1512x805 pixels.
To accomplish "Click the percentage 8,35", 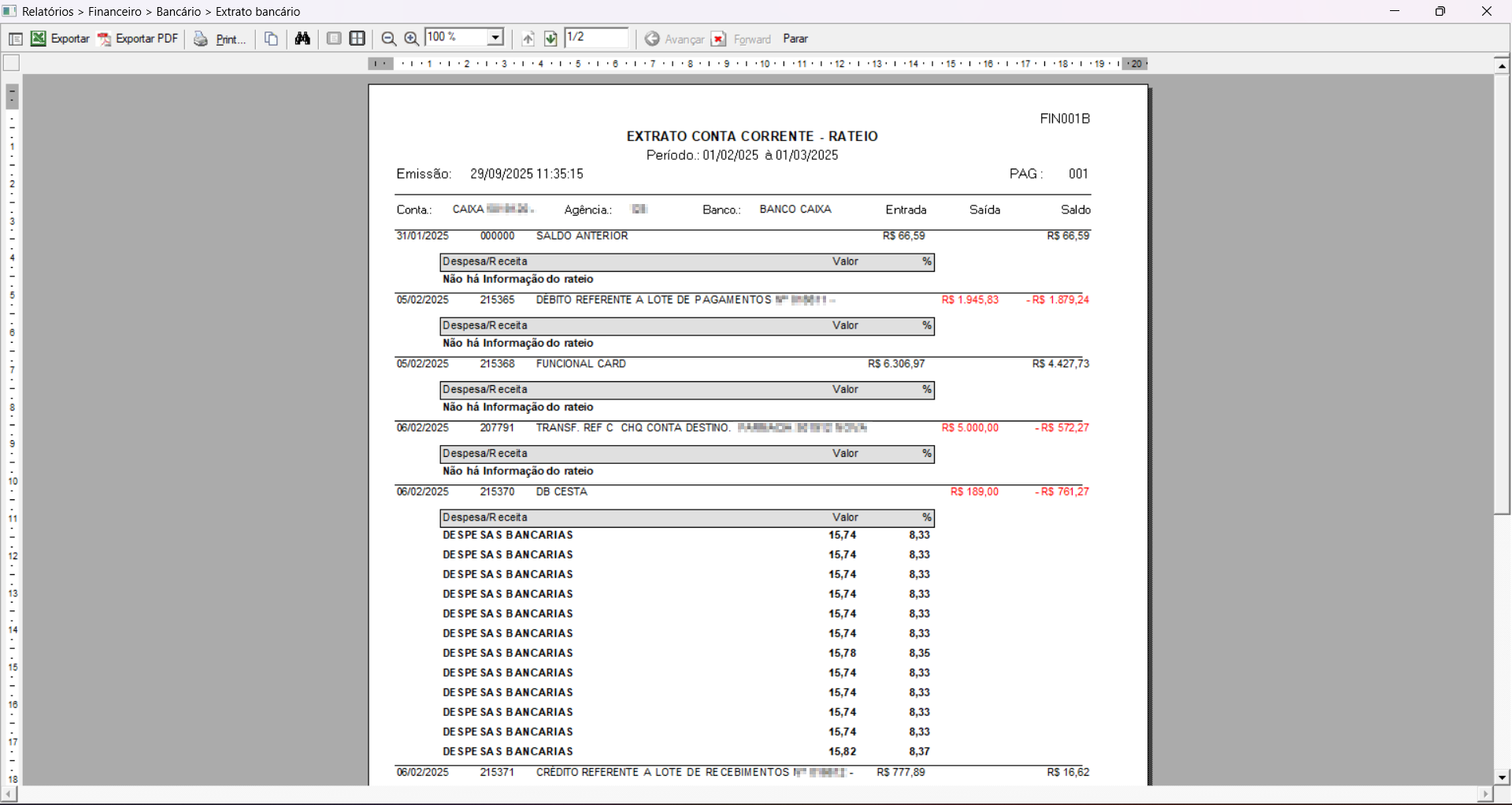I will 920,653.
